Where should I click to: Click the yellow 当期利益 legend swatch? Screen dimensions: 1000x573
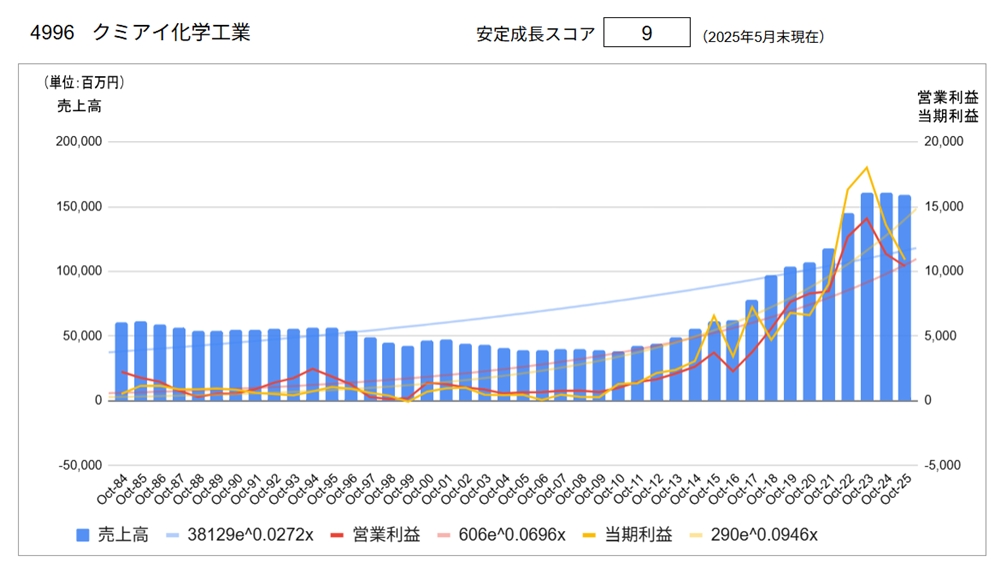590,535
